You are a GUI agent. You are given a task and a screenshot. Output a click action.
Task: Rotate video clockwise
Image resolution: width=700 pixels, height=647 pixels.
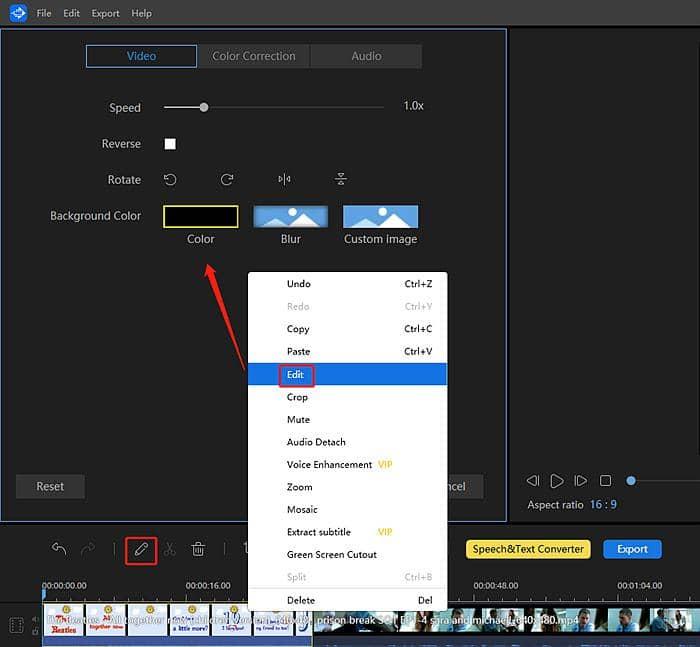pyautogui.click(x=227, y=179)
